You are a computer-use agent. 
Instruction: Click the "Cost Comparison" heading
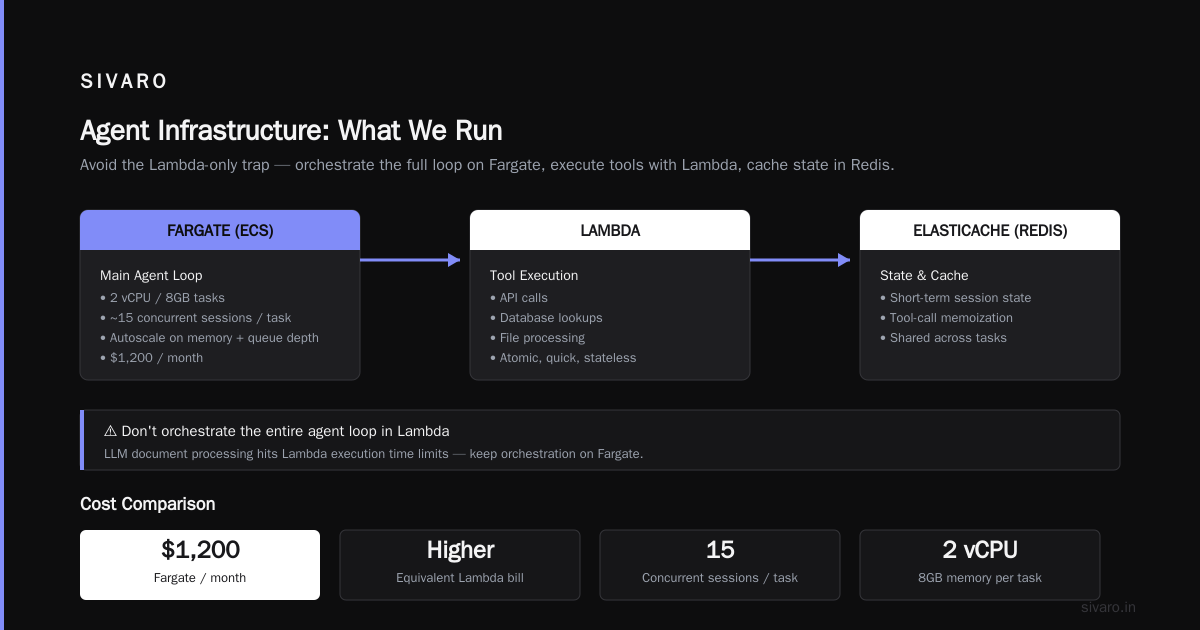147,504
